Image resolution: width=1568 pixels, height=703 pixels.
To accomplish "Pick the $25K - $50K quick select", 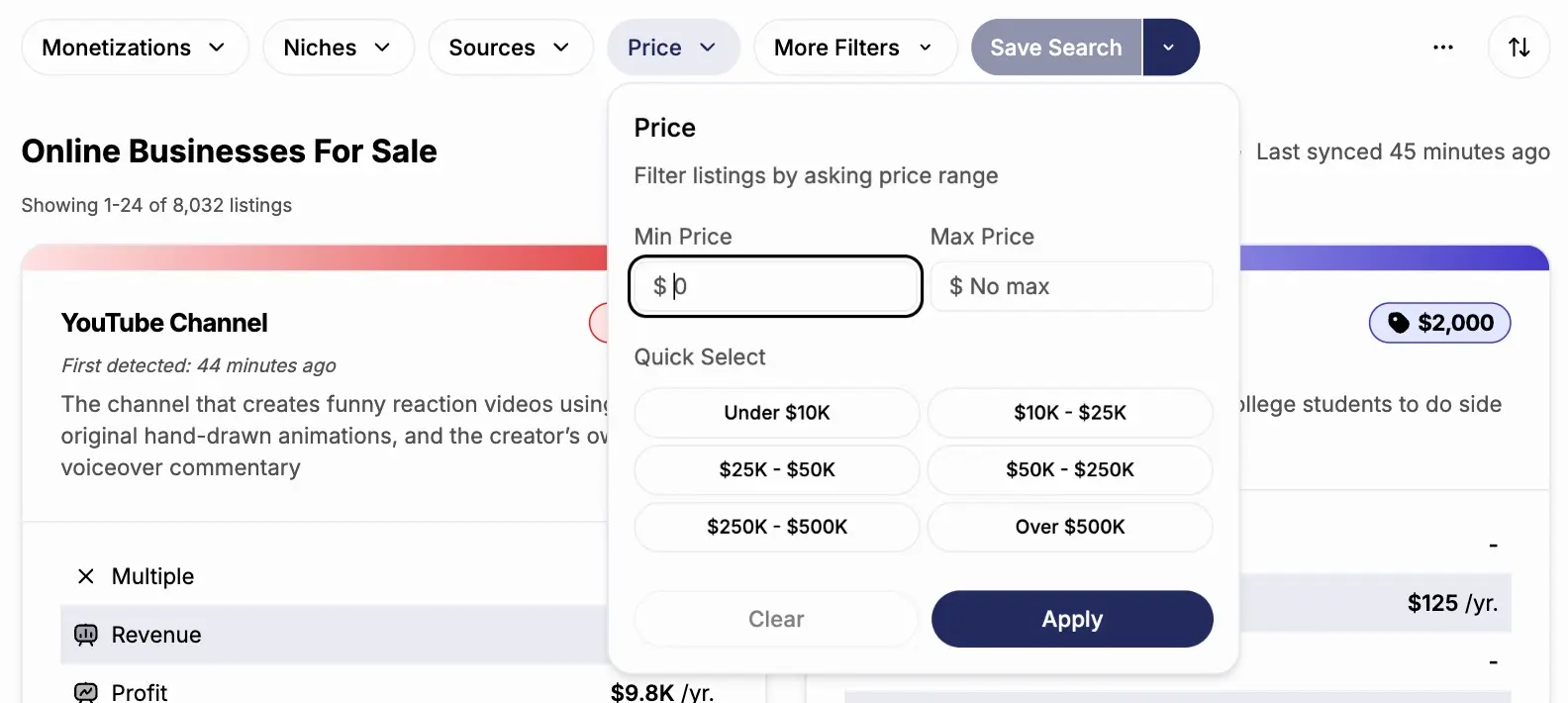I will click(x=777, y=469).
